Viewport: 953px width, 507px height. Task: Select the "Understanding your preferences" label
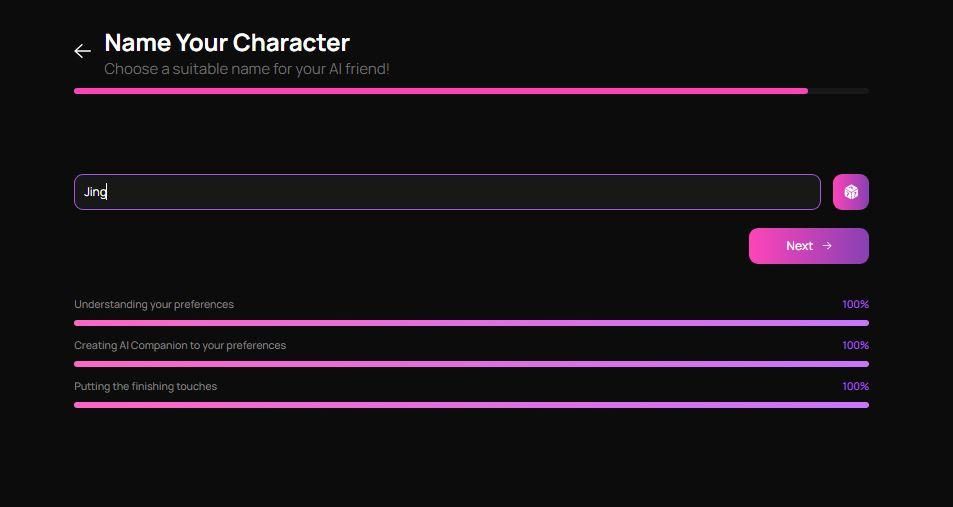click(154, 304)
